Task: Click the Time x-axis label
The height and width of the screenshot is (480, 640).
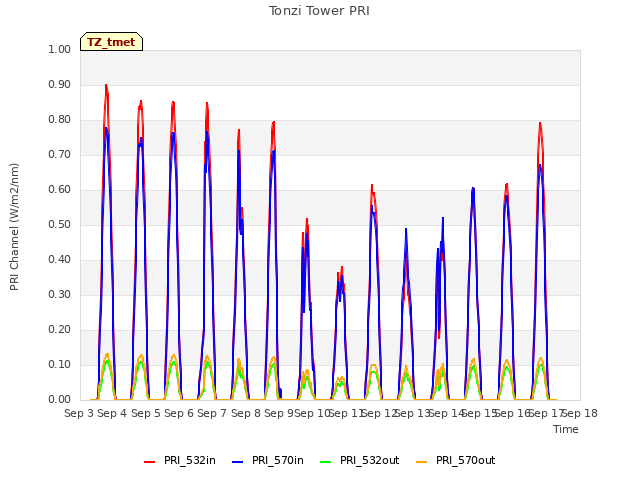Action: (566, 429)
